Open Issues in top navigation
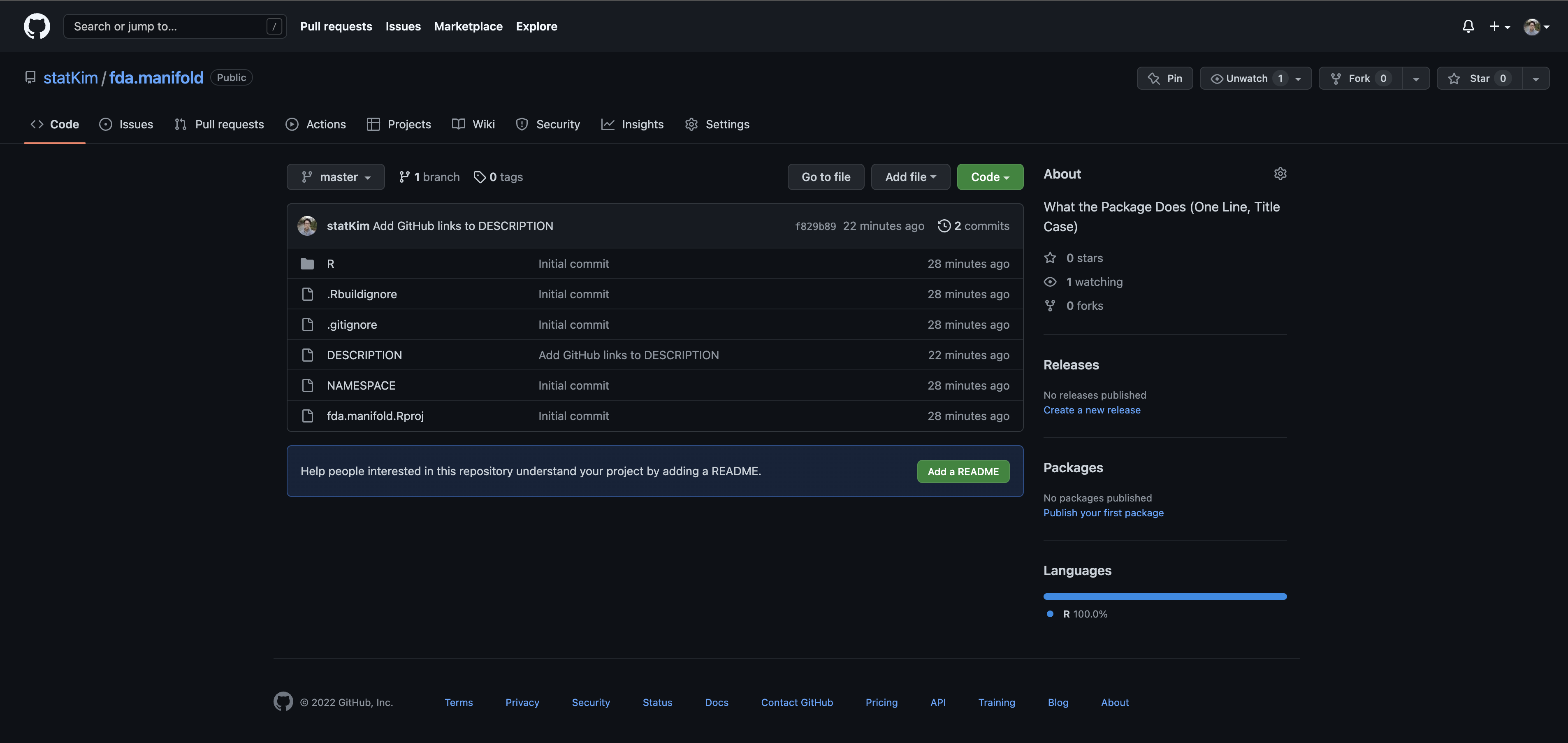The width and height of the screenshot is (1568, 743). point(403,26)
